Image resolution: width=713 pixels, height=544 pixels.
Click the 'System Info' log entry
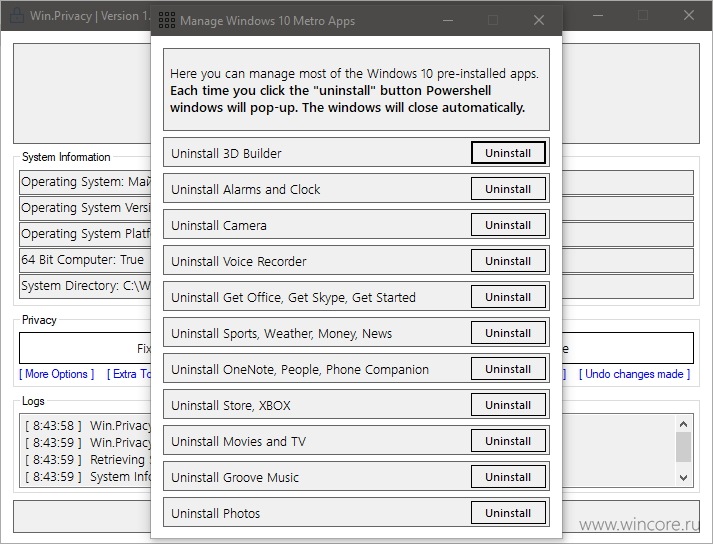[x=87, y=477]
